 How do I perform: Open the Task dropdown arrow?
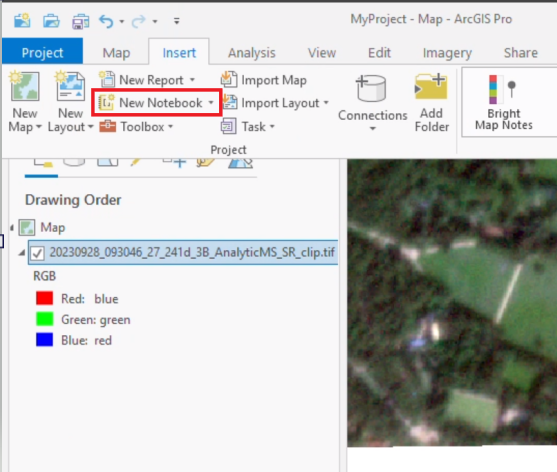[x=272, y=126]
